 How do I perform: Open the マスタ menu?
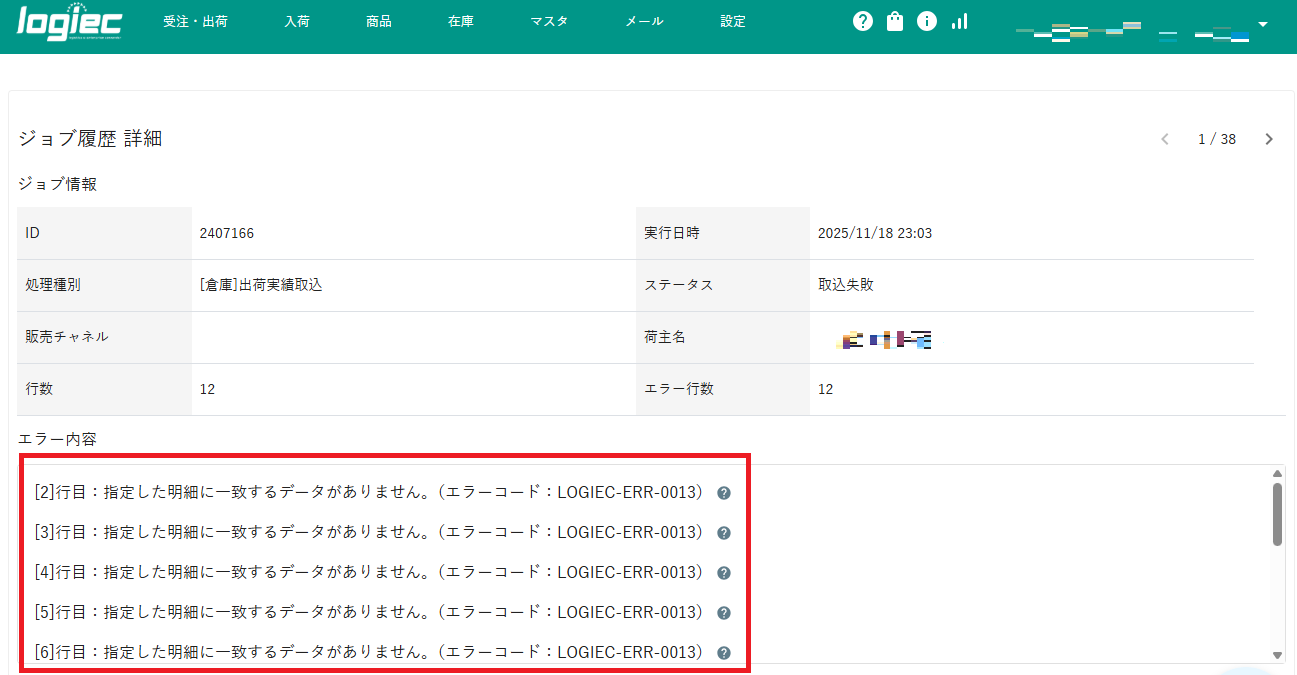point(549,21)
